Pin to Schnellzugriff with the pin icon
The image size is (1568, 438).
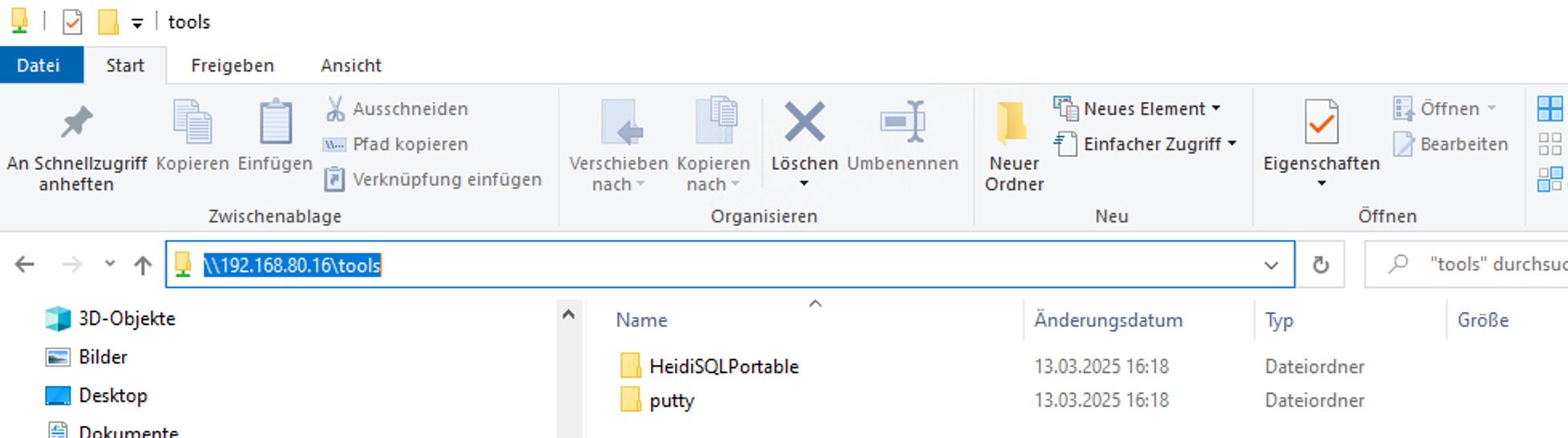tap(77, 124)
